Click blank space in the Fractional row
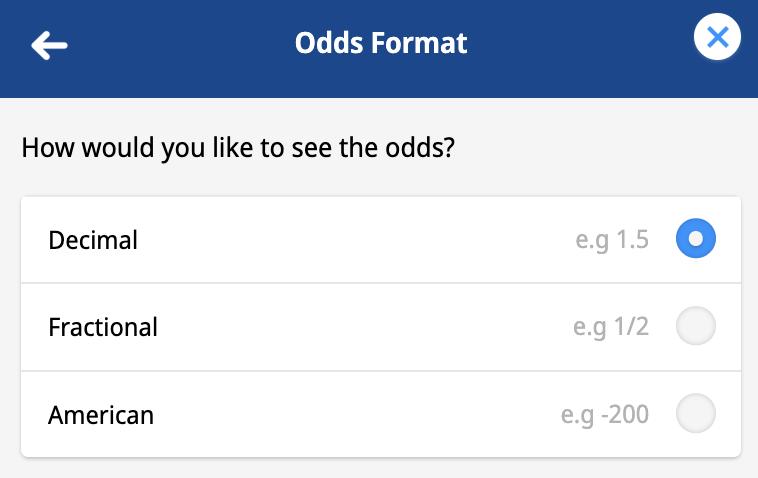The height and width of the screenshot is (478, 758). tap(363, 327)
